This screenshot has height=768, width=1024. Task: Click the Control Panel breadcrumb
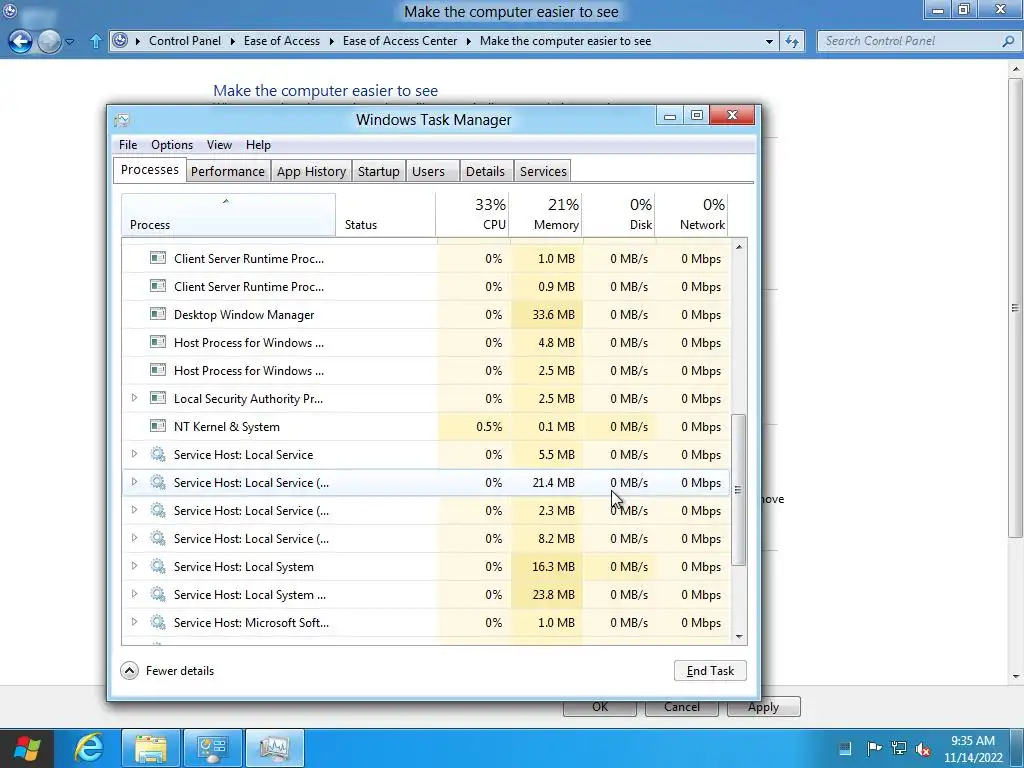(185, 40)
